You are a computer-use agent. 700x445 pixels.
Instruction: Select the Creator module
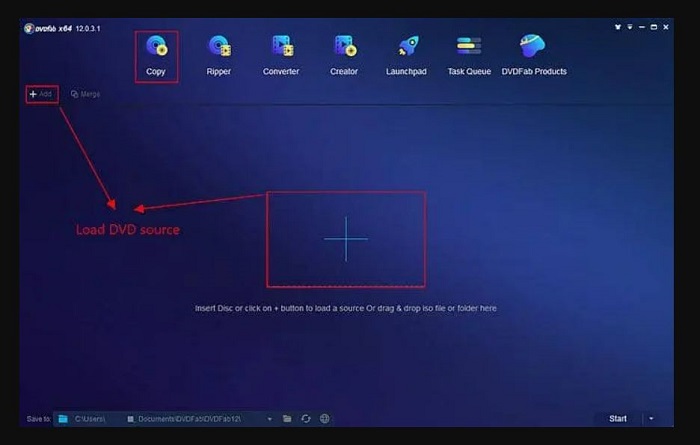(344, 56)
